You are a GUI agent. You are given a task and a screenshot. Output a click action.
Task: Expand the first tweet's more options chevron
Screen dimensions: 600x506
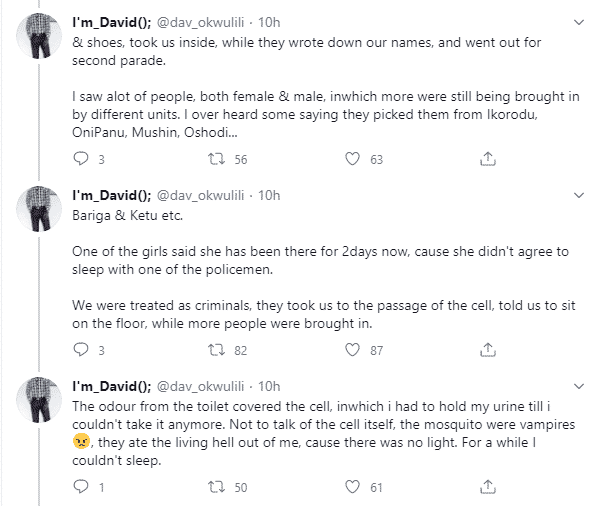pos(578,20)
